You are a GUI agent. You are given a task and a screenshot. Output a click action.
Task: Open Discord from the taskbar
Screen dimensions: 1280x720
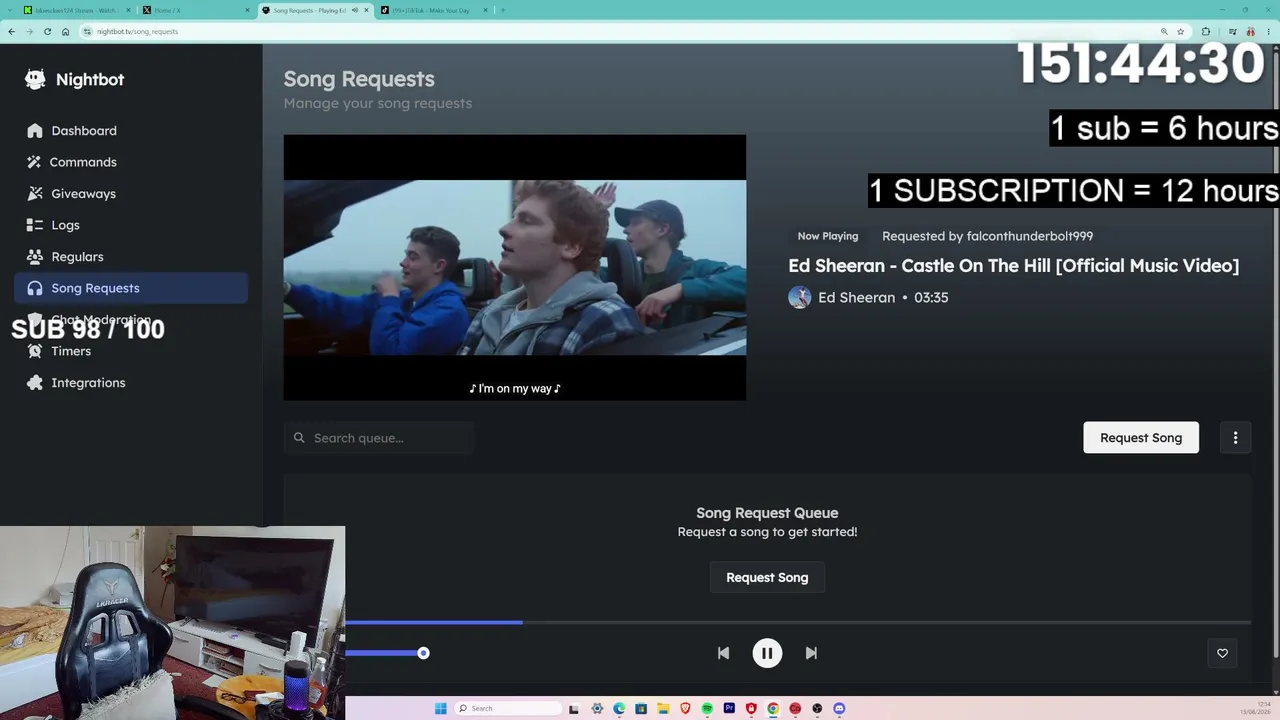tap(839, 709)
